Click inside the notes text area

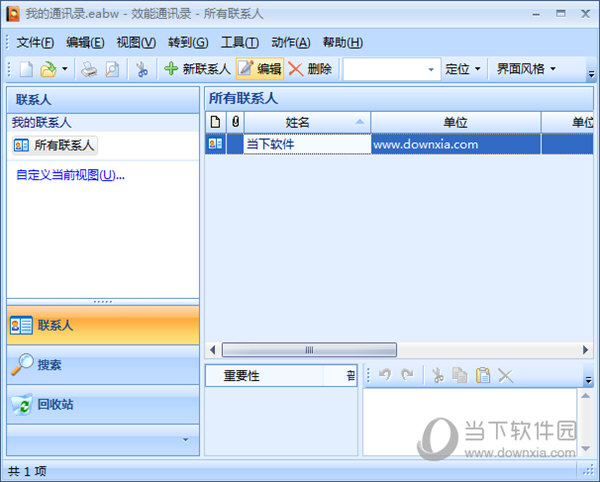tap(470, 422)
